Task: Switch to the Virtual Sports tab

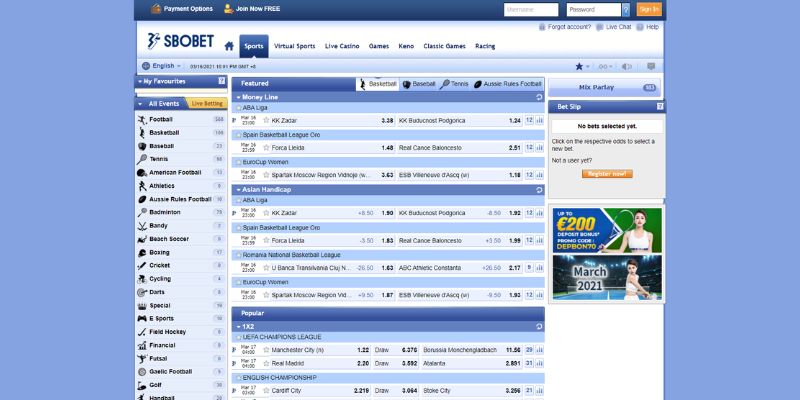Action: coord(294,46)
